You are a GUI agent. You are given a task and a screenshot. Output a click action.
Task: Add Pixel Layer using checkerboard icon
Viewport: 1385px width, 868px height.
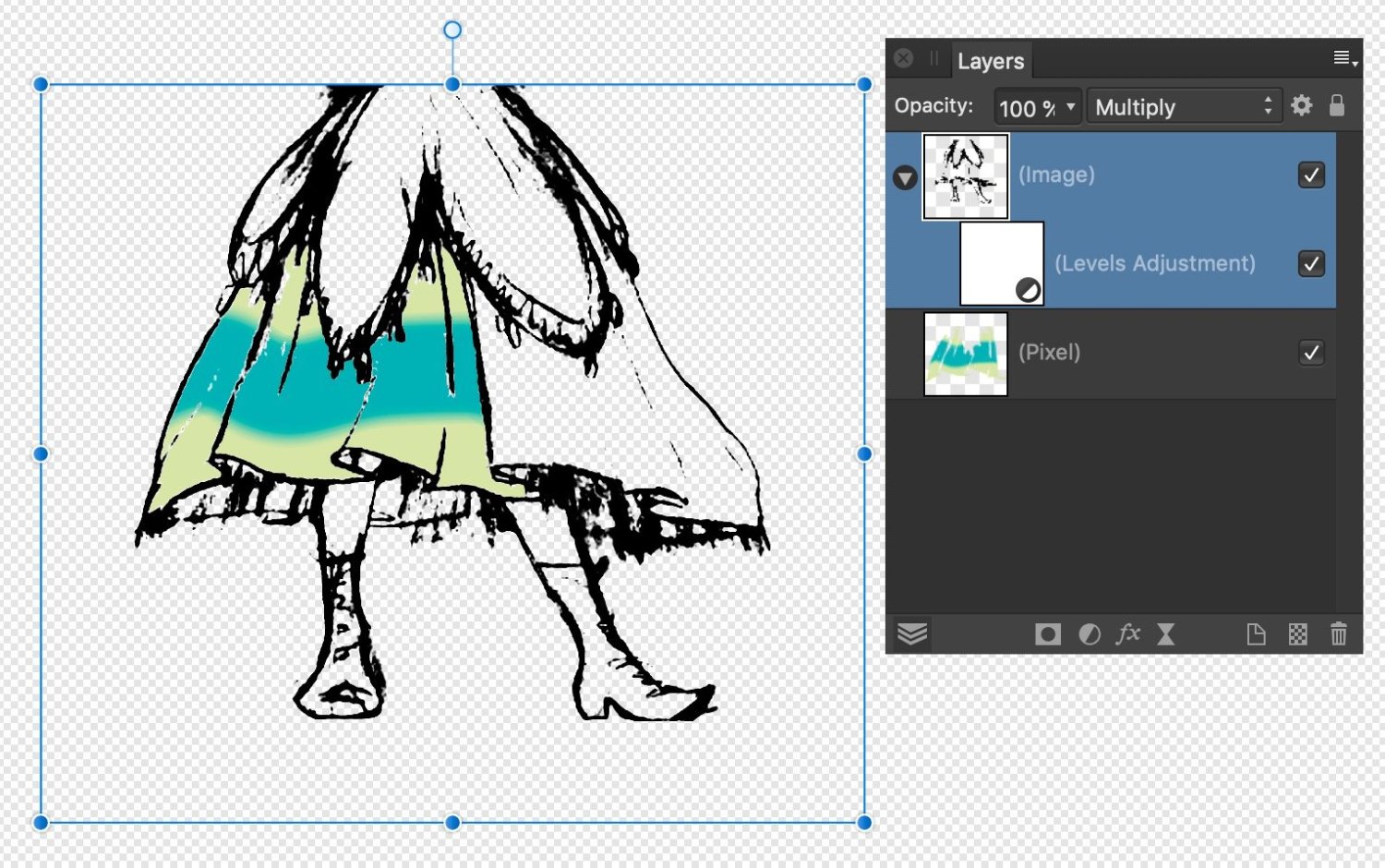click(x=1297, y=634)
